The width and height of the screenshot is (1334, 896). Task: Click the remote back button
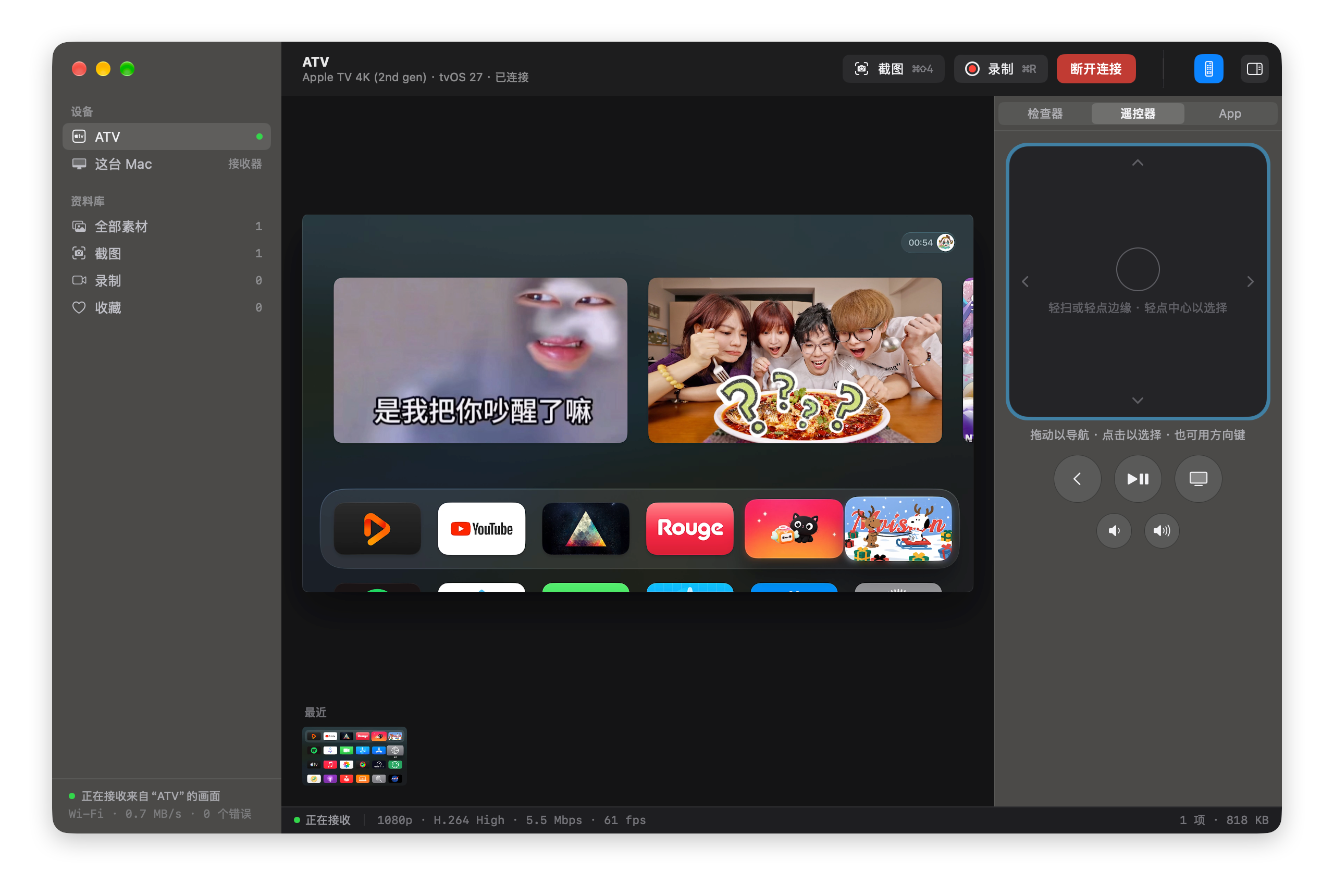(1078, 479)
